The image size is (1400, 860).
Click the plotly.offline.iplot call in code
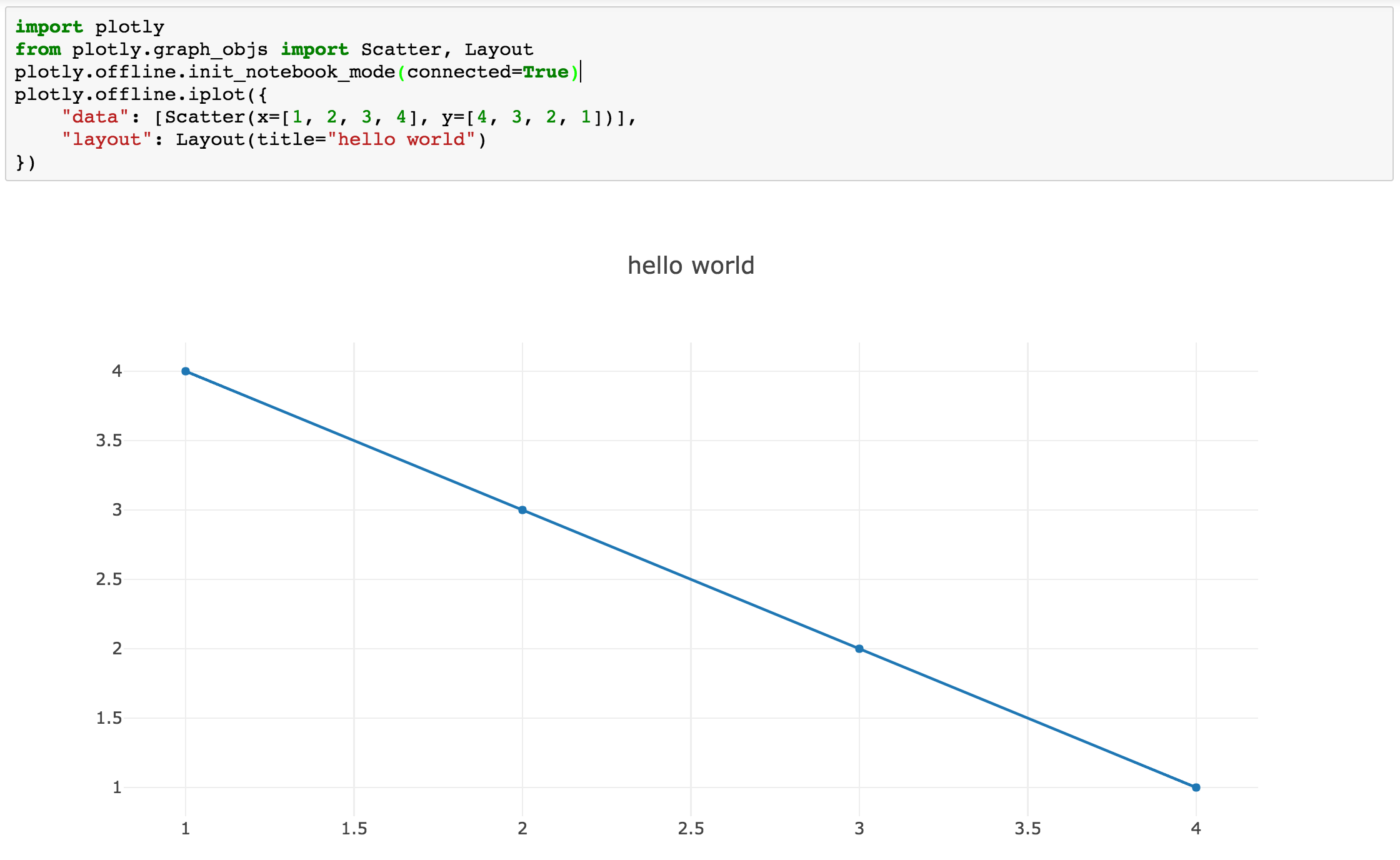tap(129, 94)
